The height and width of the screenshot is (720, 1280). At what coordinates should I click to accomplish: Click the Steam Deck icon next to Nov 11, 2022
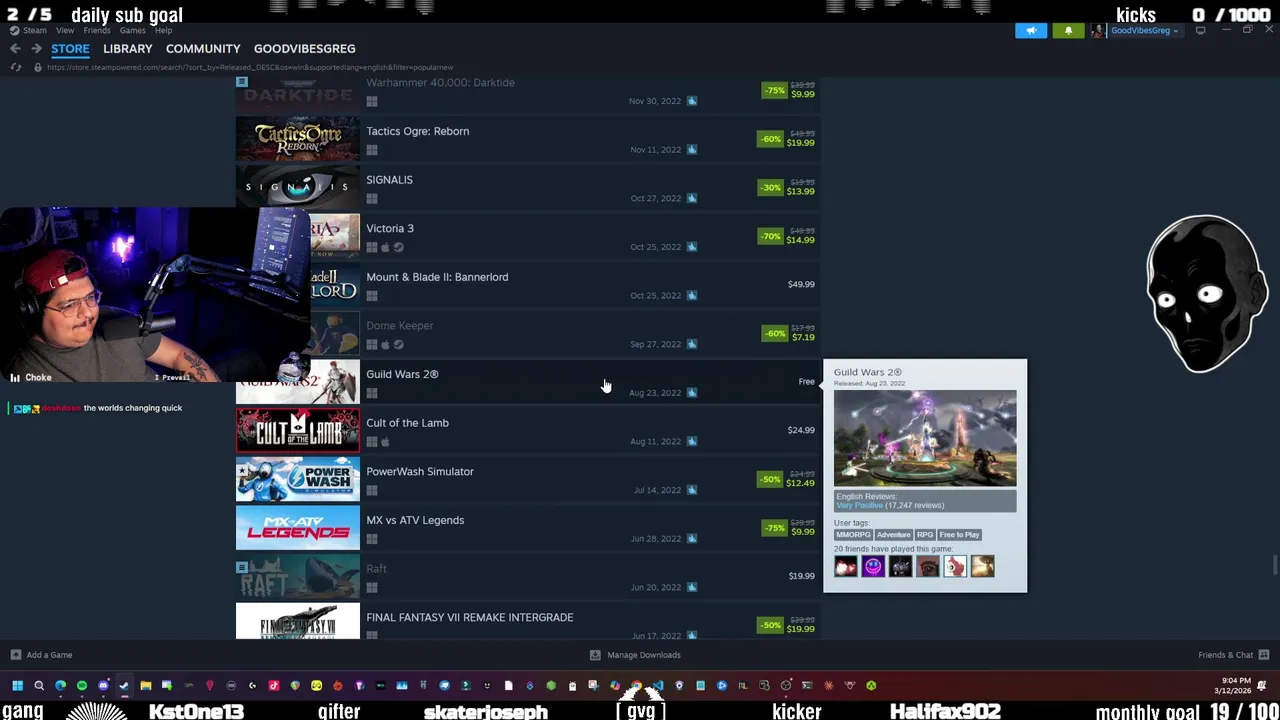click(691, 150)
